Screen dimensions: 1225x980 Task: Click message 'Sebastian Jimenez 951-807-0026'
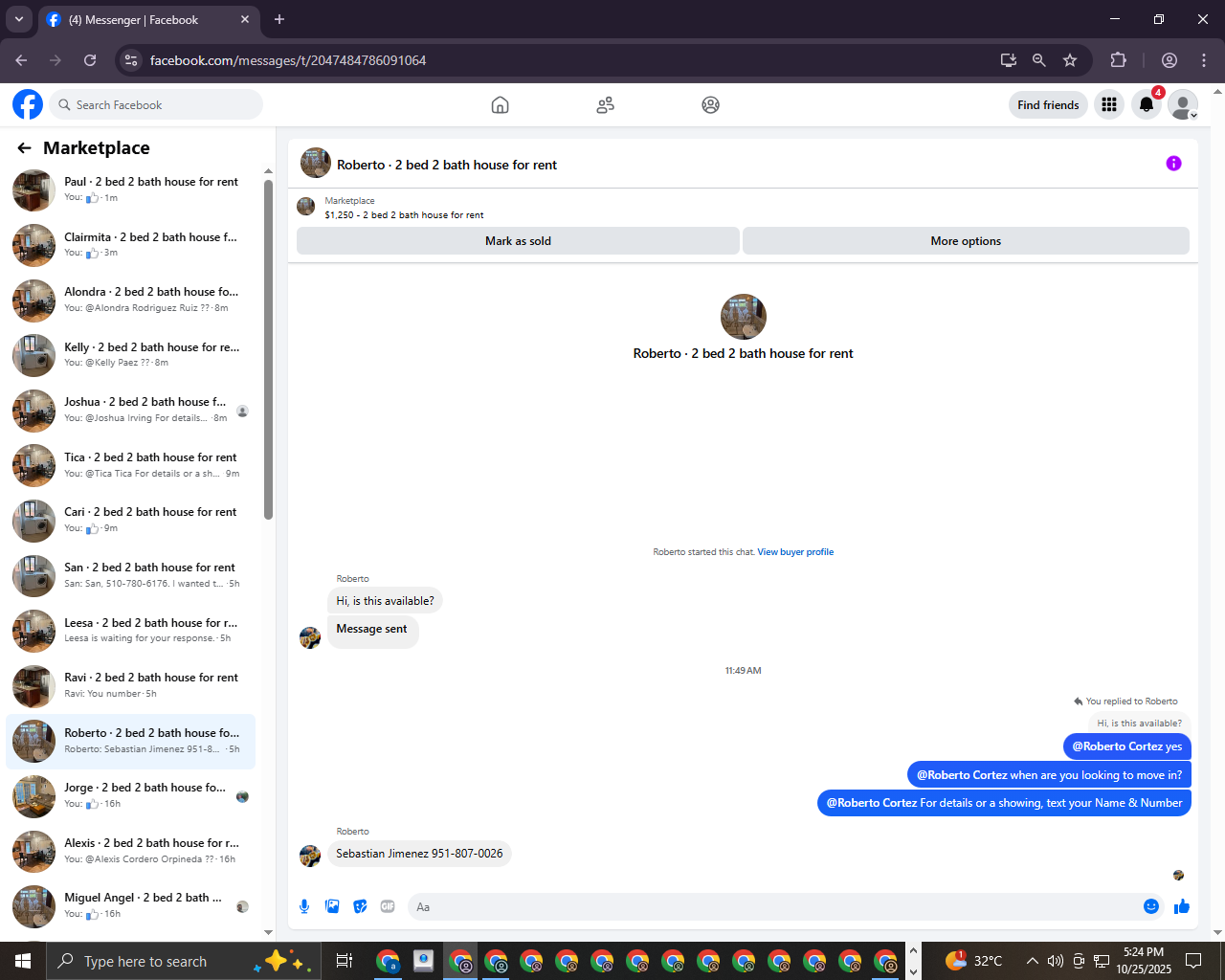tap(419, 854)
